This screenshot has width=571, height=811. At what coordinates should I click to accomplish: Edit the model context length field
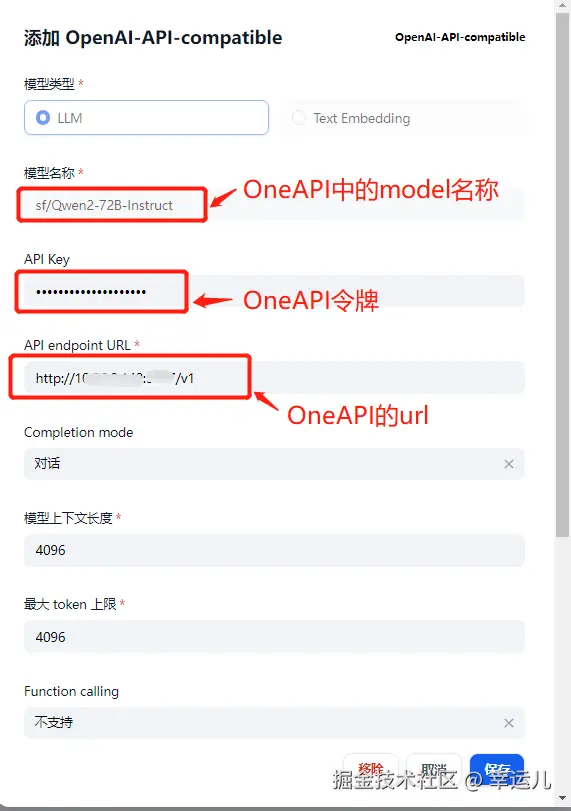pos(274,550)
